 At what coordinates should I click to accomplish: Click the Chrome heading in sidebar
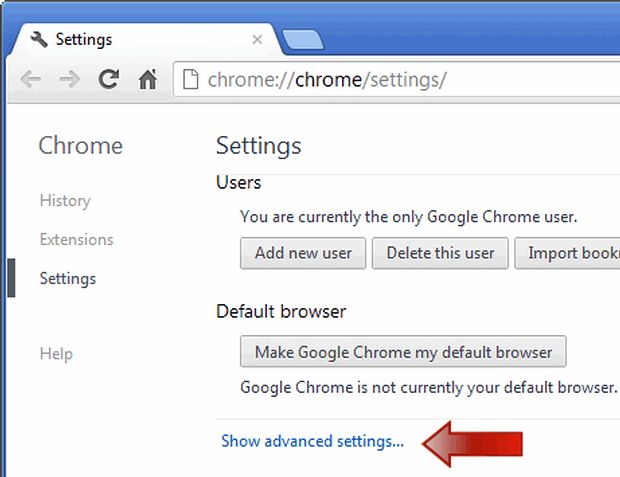pos(81,146)
